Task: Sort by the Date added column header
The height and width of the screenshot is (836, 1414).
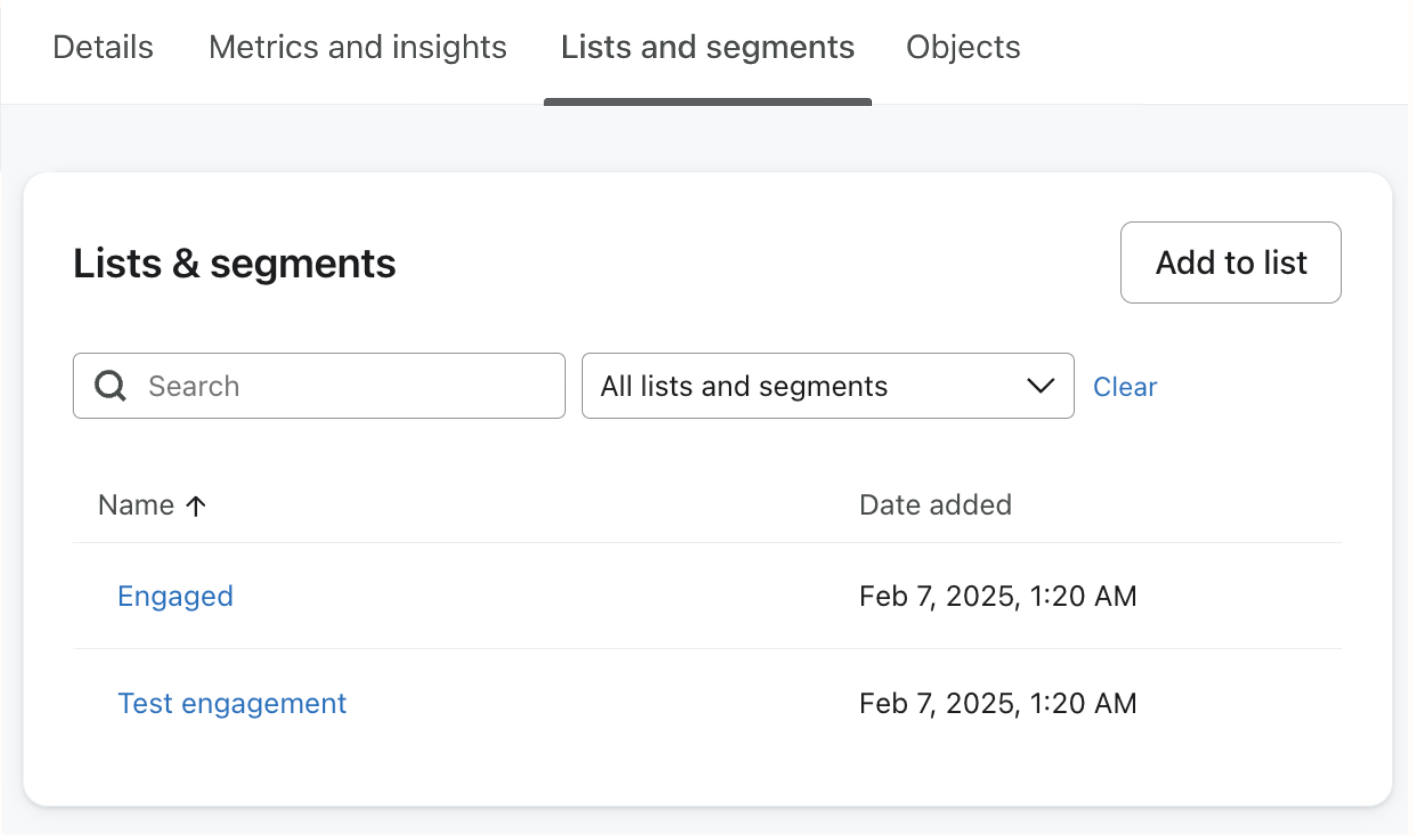Action: pos(935,505)
